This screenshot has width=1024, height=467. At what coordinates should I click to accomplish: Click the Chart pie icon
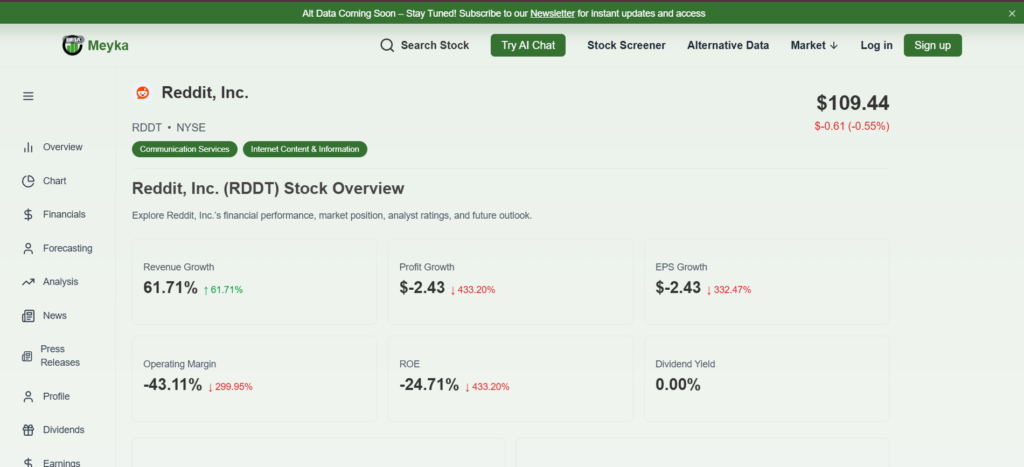28,181
